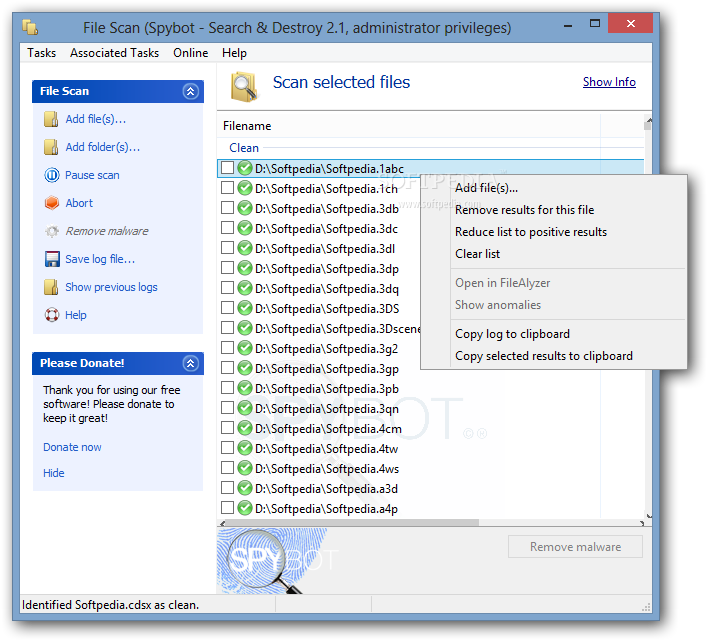Tick the checkbox for Softpedia.3dq

[227, 288]
